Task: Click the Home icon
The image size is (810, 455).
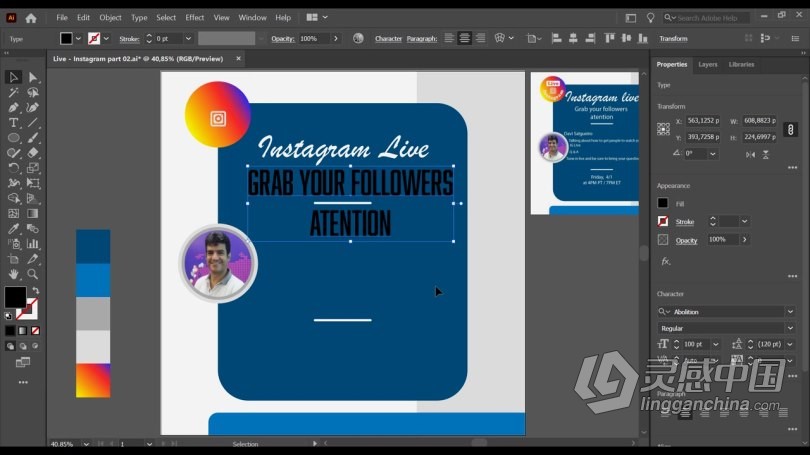Action: [31, 18]
